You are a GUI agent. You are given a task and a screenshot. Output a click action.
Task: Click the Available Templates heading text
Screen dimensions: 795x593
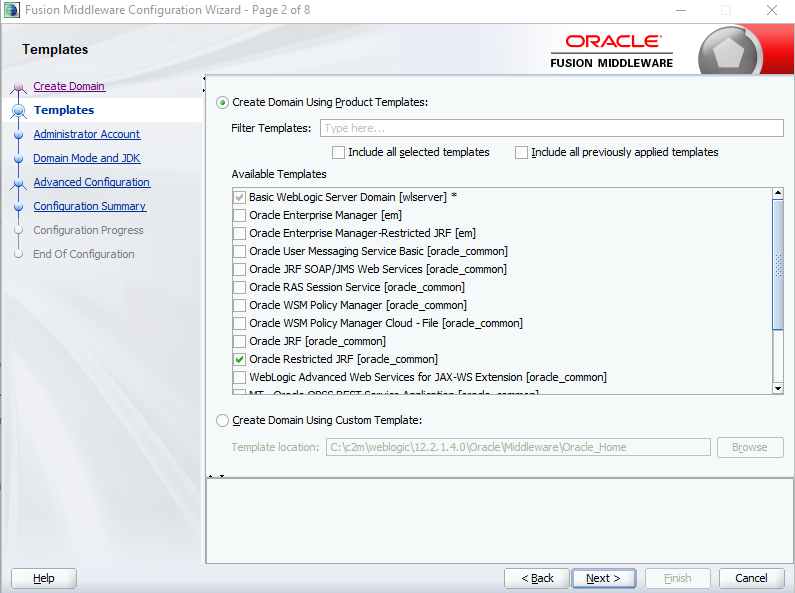279,174
